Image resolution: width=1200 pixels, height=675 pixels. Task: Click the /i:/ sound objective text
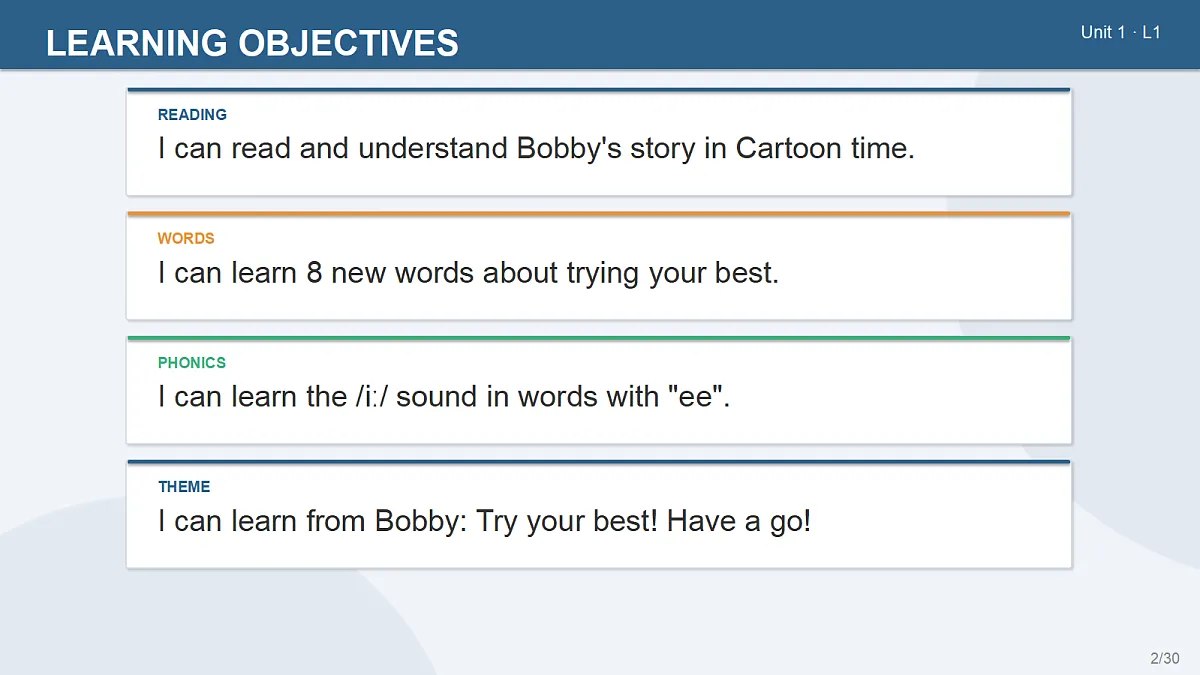point(444,397)
